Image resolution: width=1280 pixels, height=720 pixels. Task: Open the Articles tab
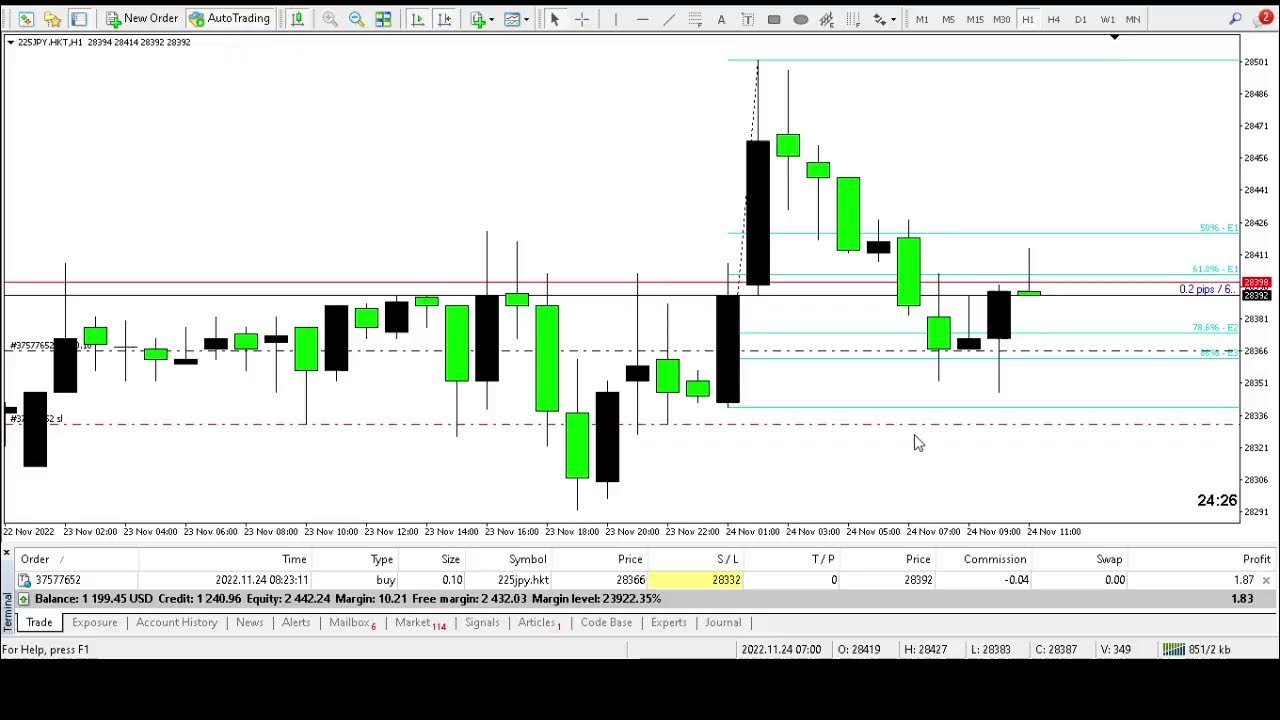click(x=539, y=622)
